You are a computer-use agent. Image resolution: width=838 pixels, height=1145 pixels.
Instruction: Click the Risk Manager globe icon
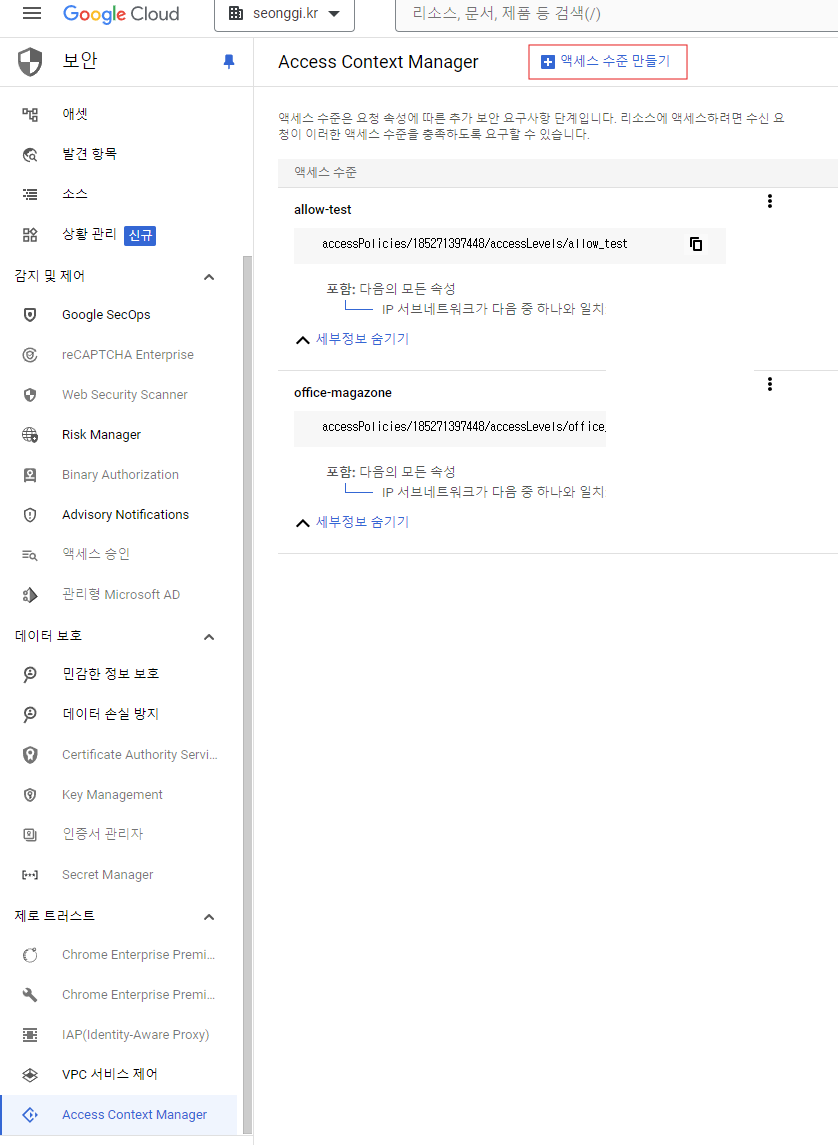(x=30, y=434)
